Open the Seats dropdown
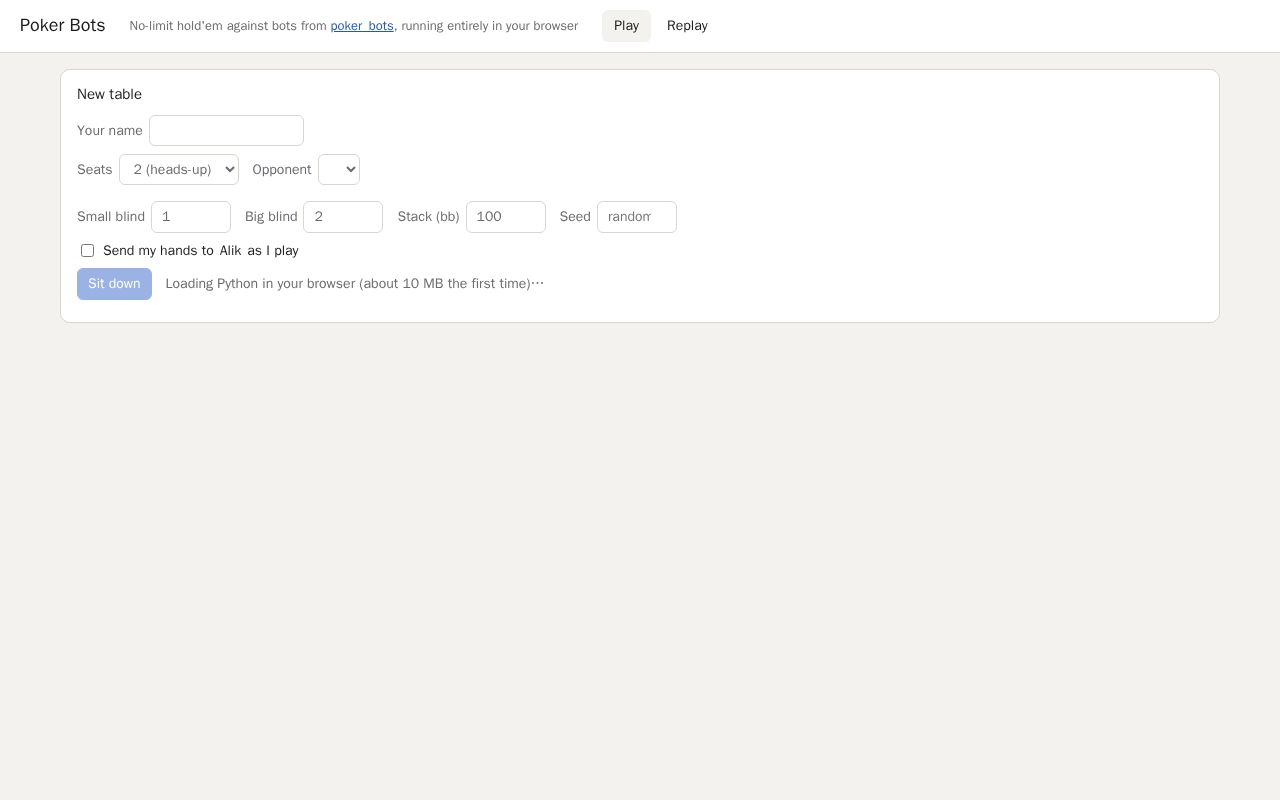Image resolution: width=1280 pixels, height=800 pixels. (x=179, y=170)
